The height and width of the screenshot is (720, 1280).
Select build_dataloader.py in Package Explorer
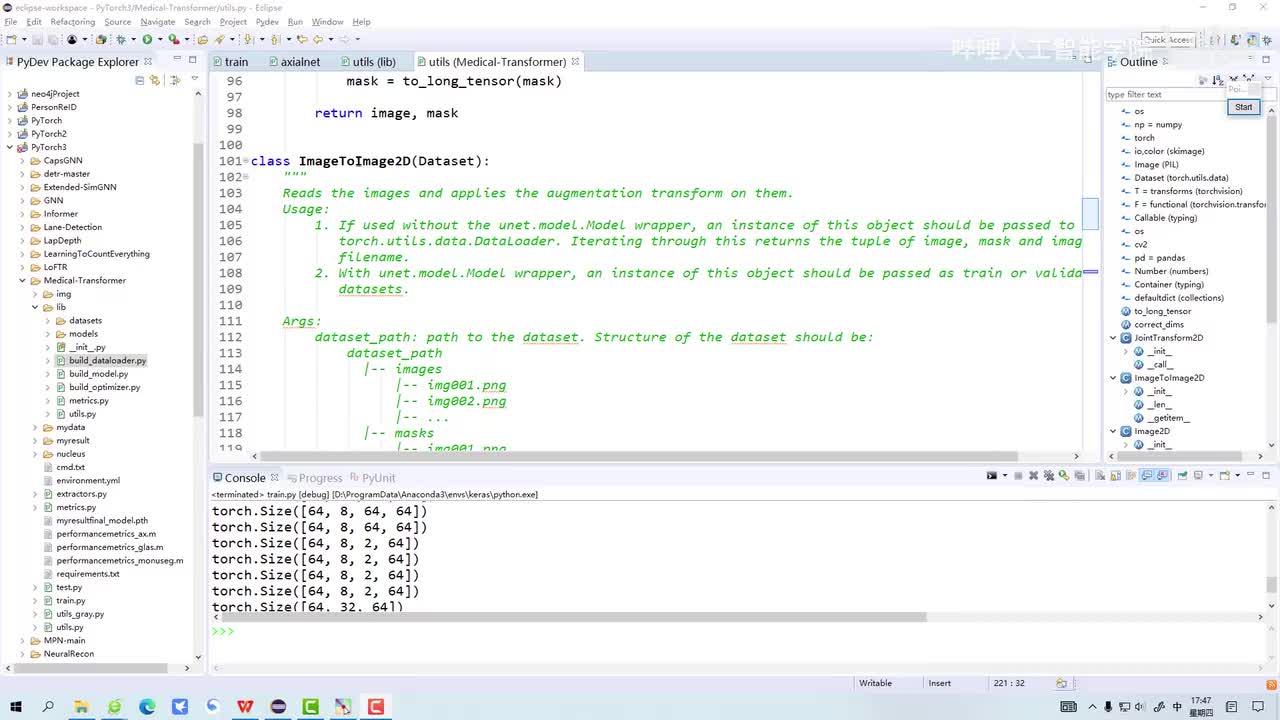[x=107, y=361]
